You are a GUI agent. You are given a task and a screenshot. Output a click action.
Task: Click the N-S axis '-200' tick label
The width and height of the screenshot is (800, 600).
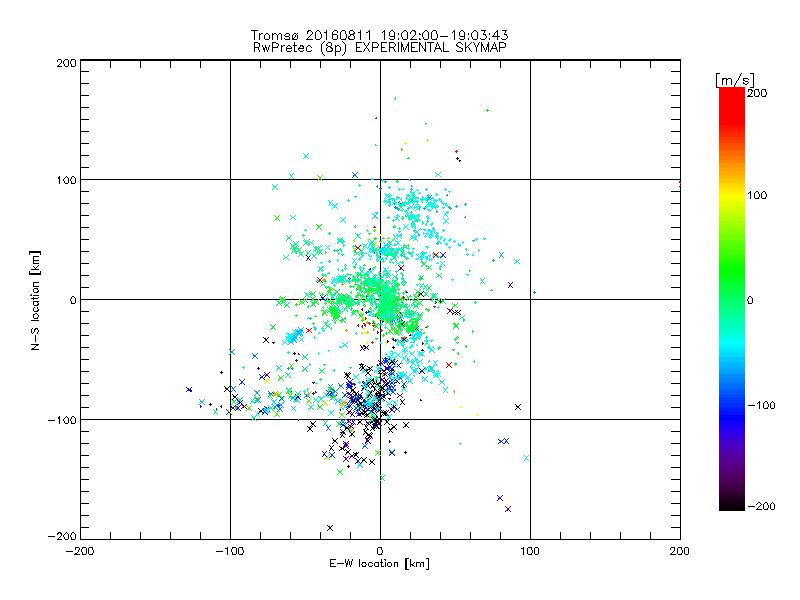coord(62,536)
